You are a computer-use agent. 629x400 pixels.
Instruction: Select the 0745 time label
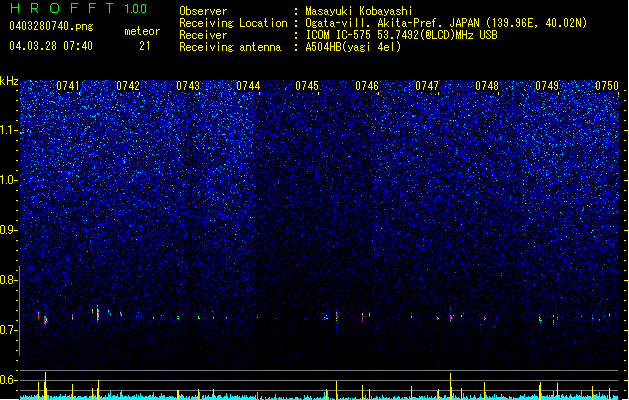pos(307,86)
